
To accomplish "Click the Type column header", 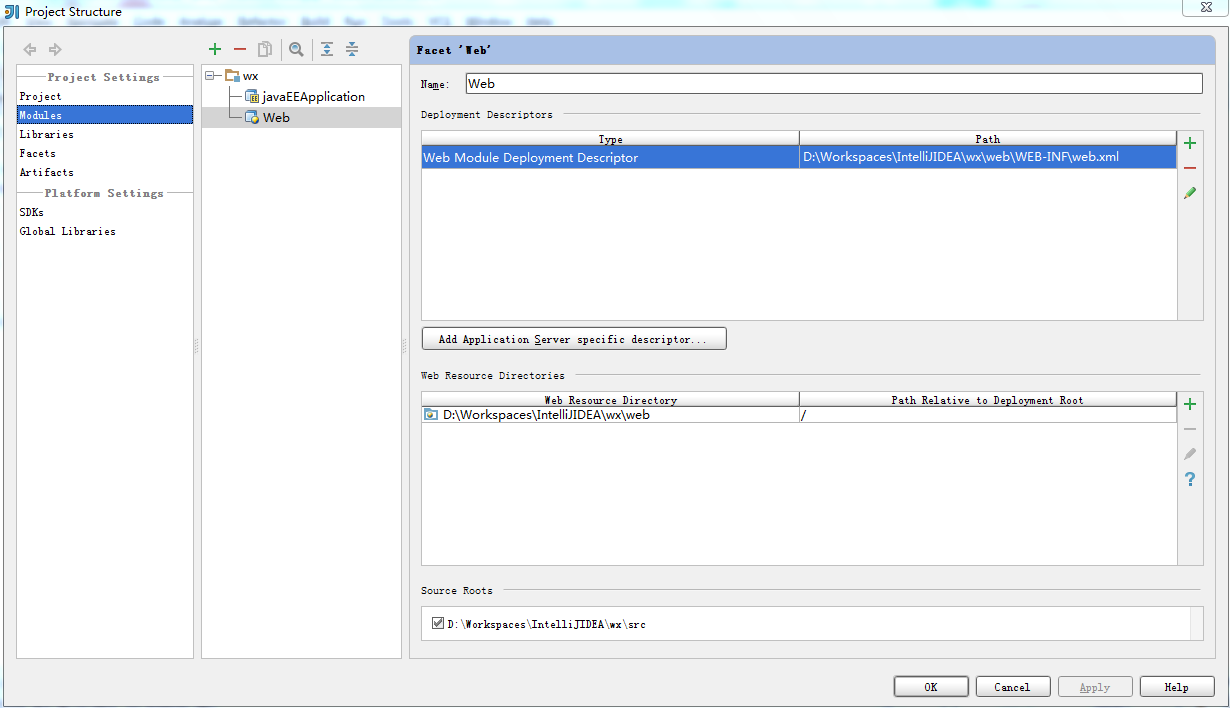I will point(610,138).
